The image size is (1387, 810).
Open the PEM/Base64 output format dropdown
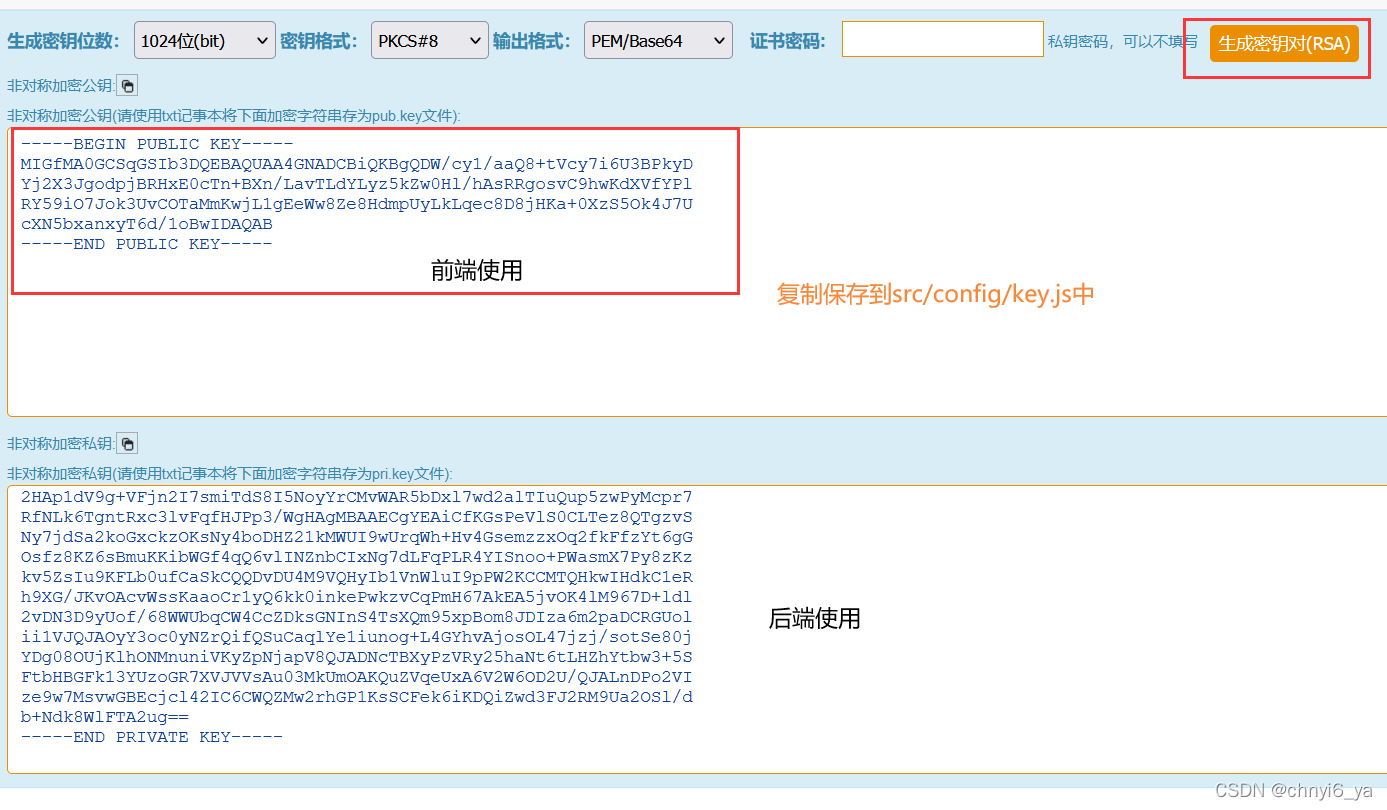(x=658, y=41)
